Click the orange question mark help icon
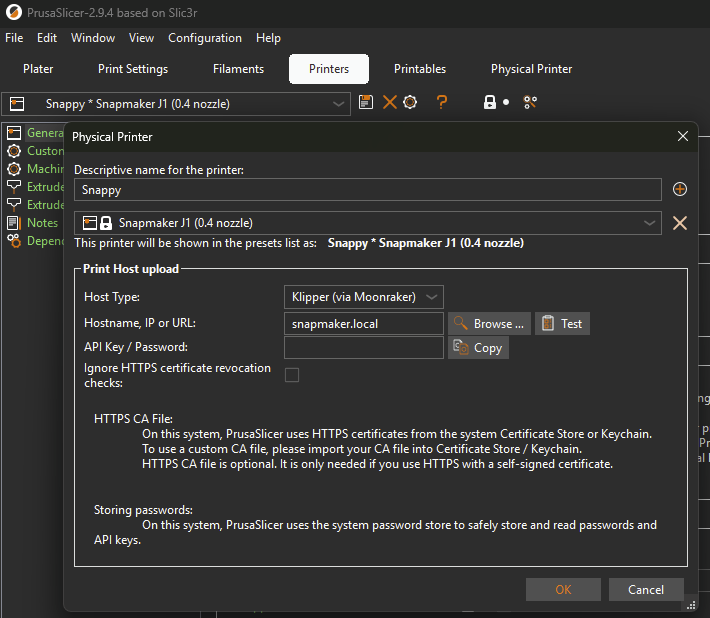Viewport: 710px width, 618px height. (442, 103)
